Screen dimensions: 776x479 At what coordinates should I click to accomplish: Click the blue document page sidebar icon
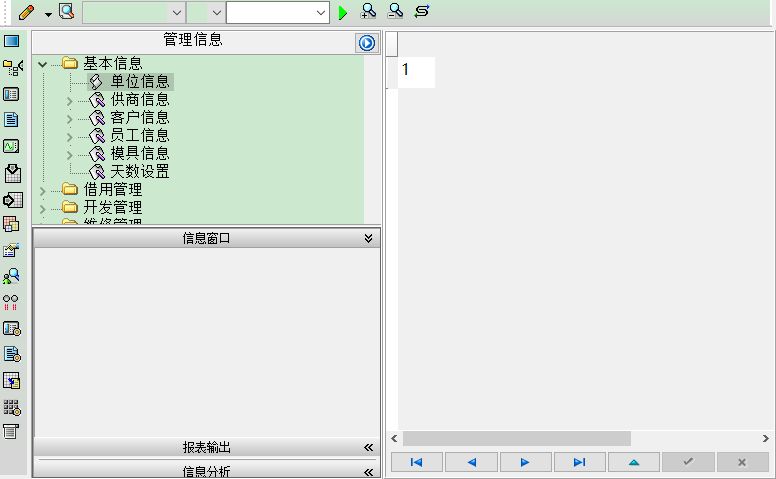[x=11, y=120]
